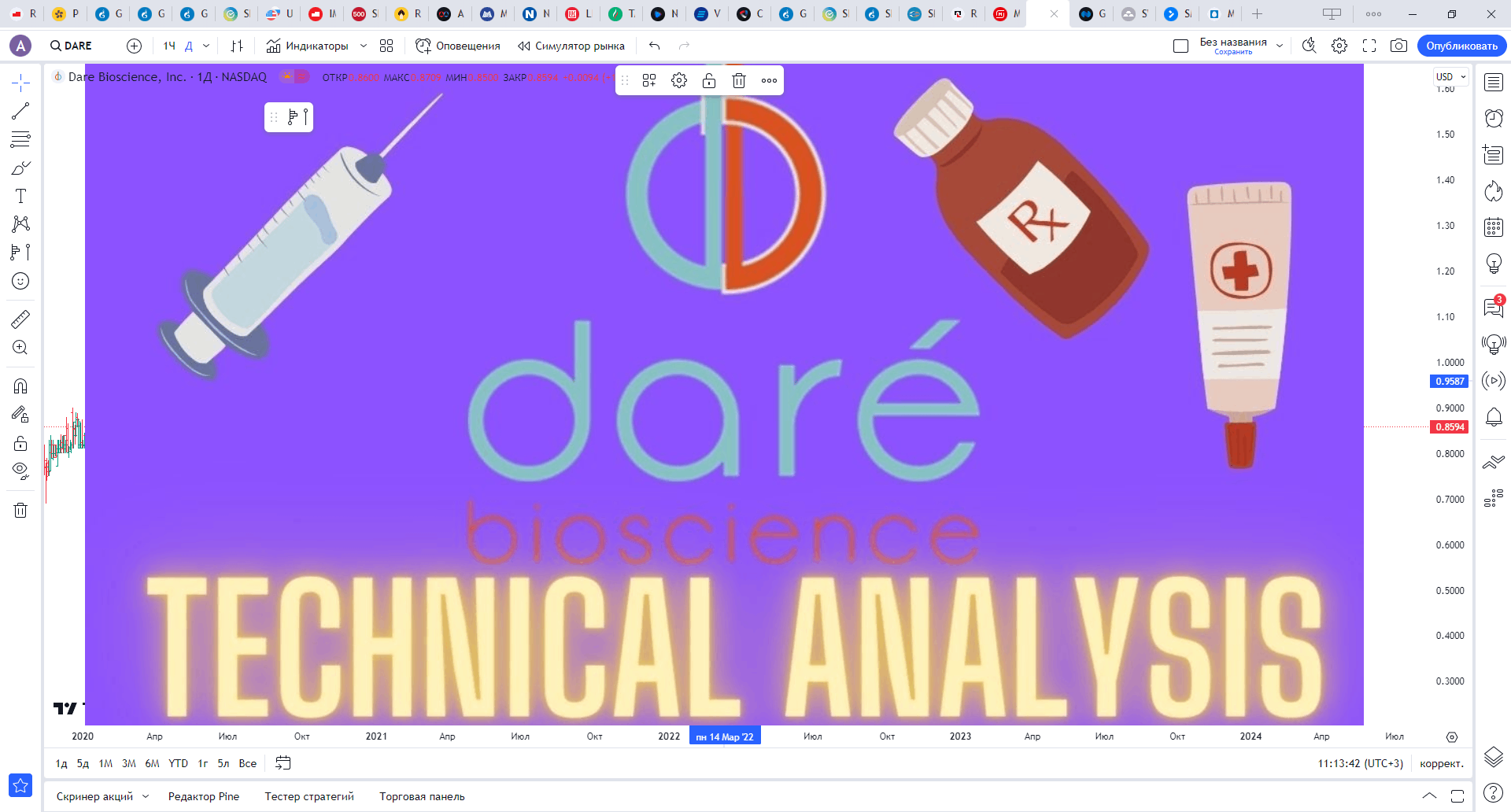Open layout templates grid icon

[x=386, y=46]
